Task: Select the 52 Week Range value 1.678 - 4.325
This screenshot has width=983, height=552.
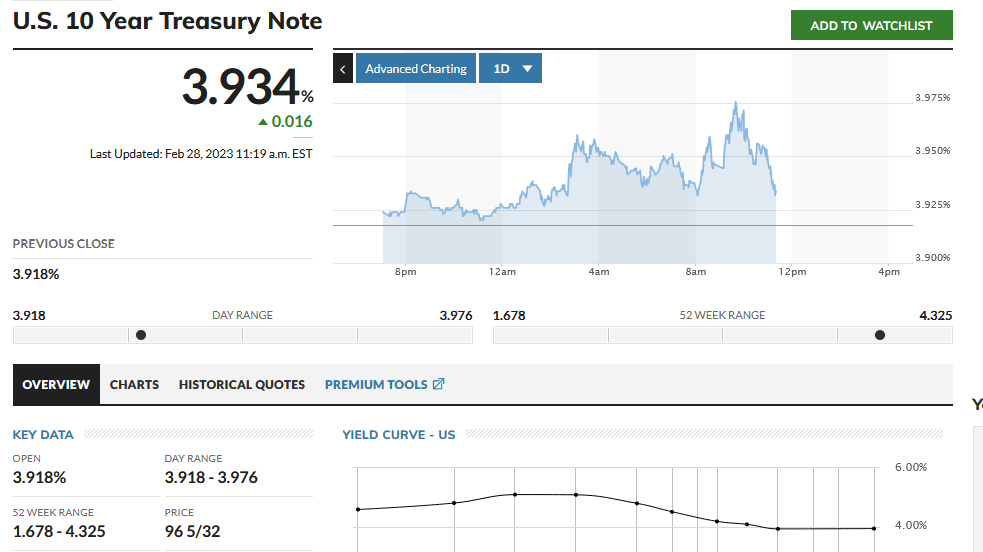Action: (59, 531)
